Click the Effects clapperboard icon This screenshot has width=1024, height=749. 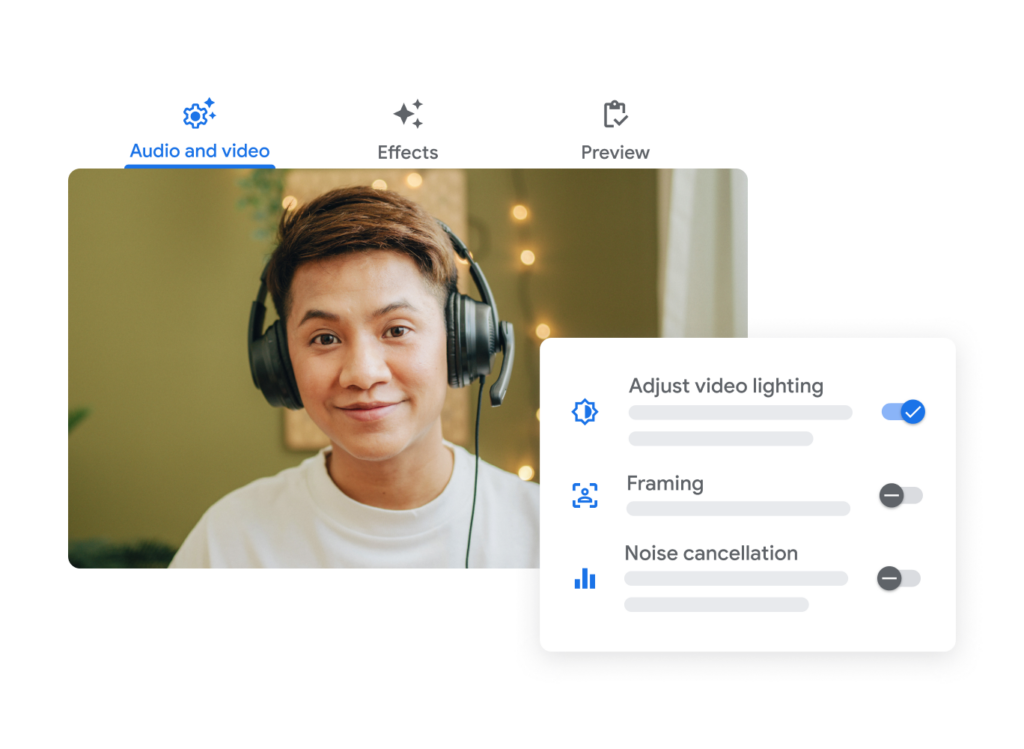[x=410, y=114]
